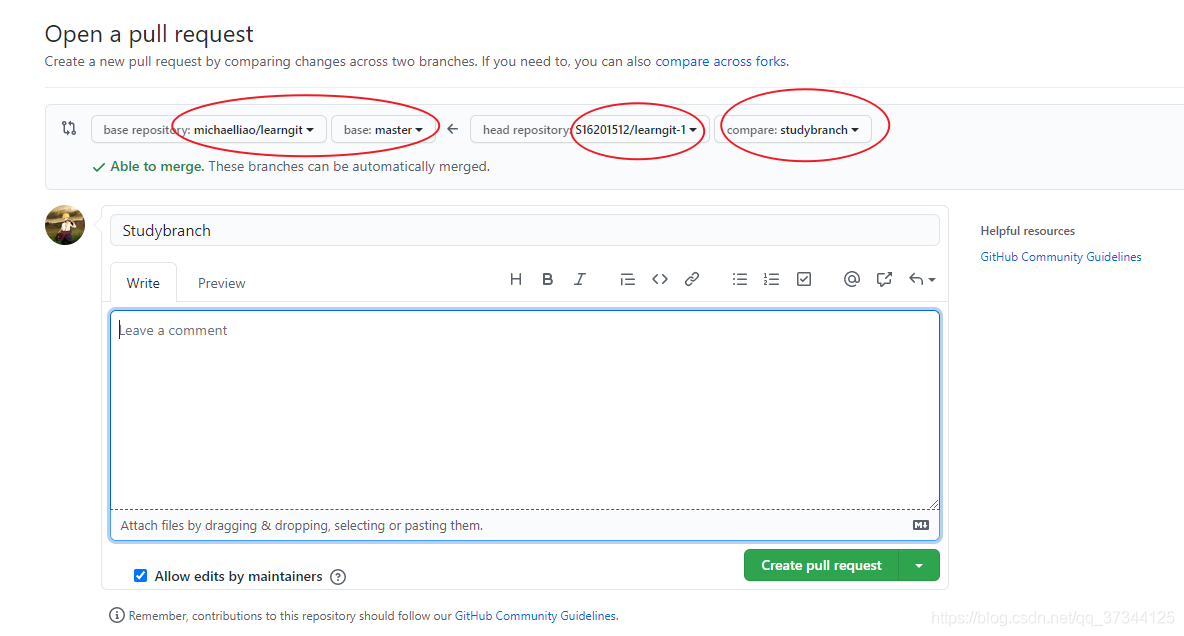Apply italic formatting in comment toolbar
1184x636 pixels.
coord(579,279)
